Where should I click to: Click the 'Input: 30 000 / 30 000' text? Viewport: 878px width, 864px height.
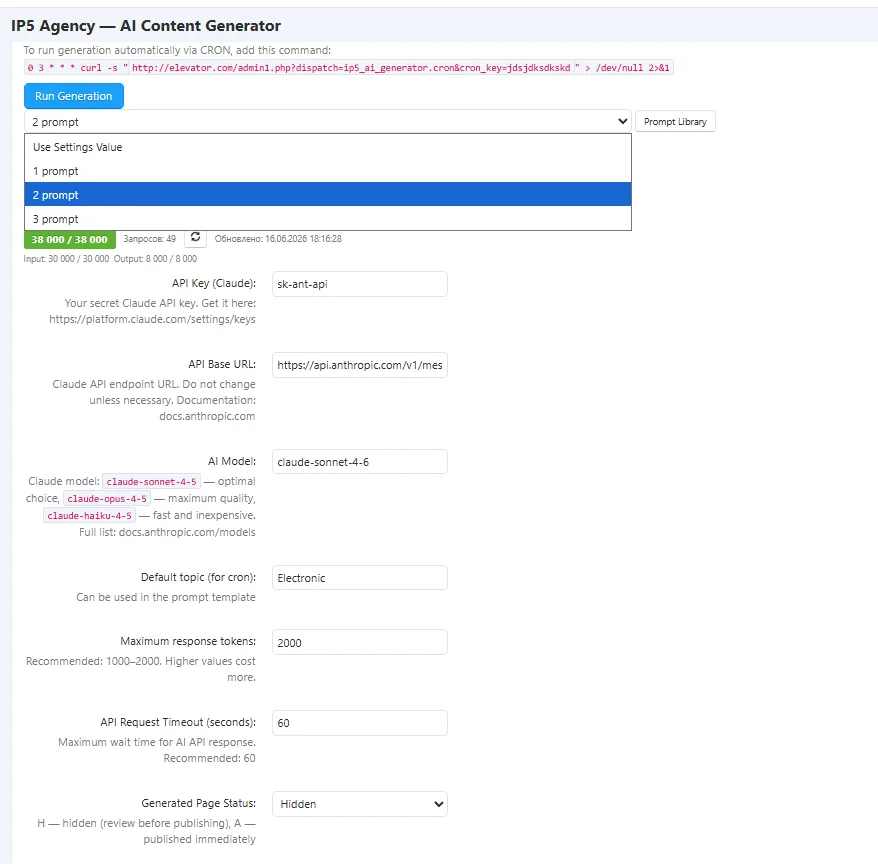point(66,259)
